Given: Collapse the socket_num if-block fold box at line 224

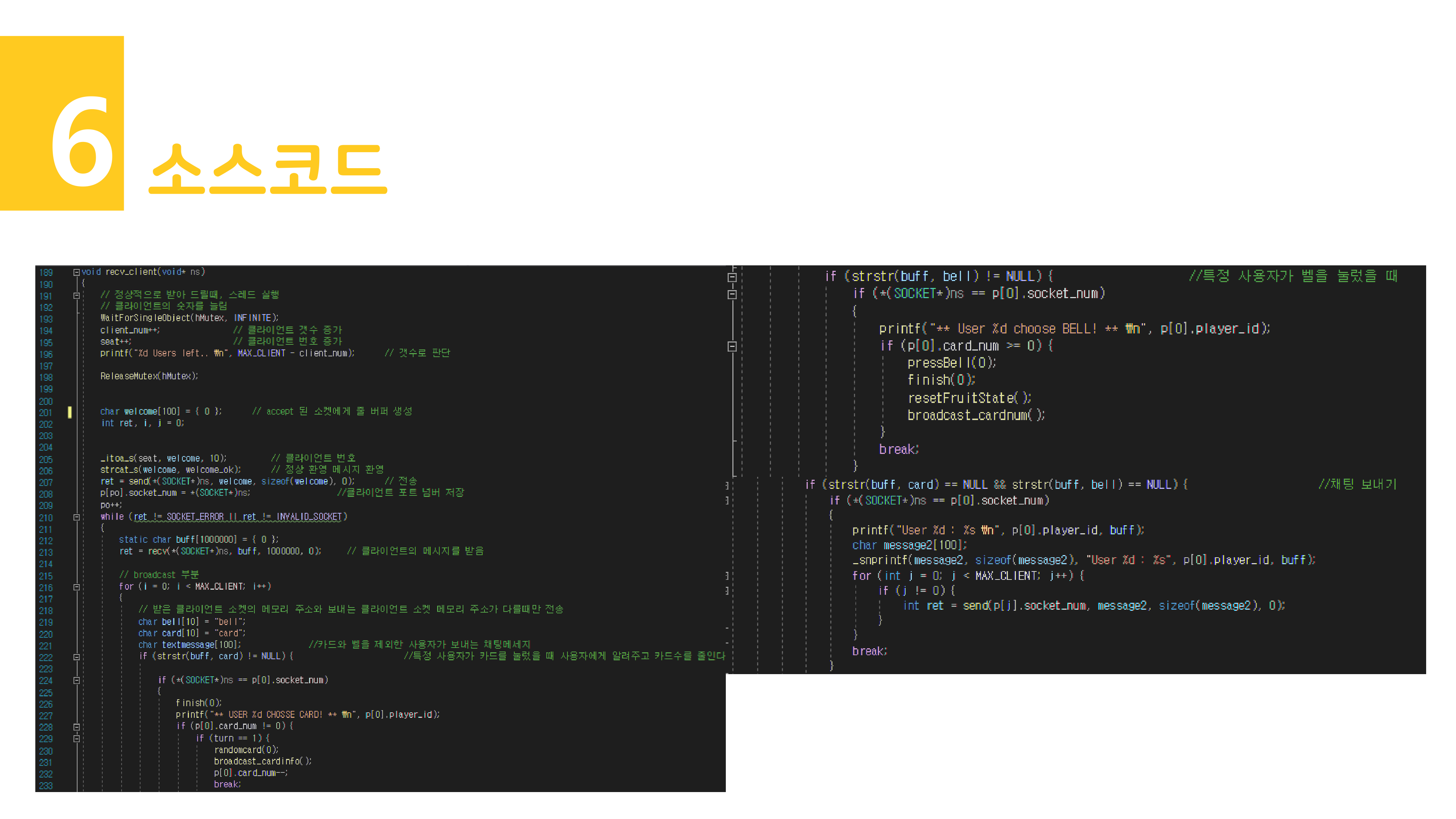Looking at the screenshot, I should (76, 681).
